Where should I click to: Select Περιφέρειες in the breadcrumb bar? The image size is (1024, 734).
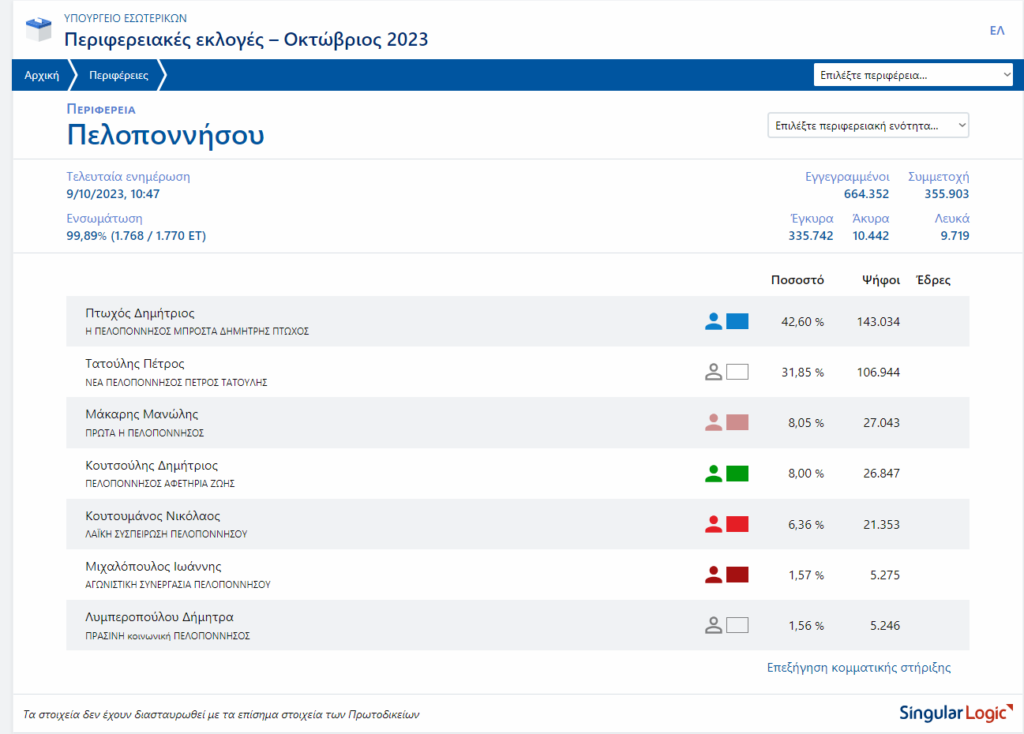(118, 75)
